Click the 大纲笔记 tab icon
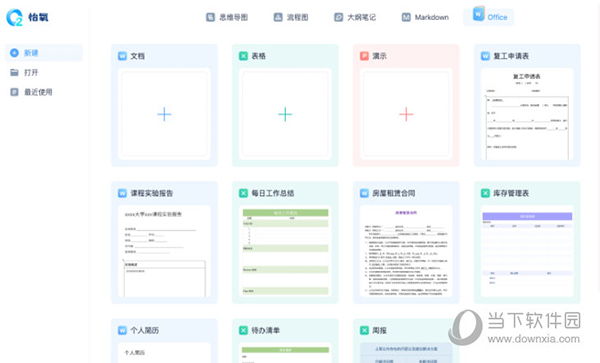Viewport: 600px width, 363px height. pos(339,17)
